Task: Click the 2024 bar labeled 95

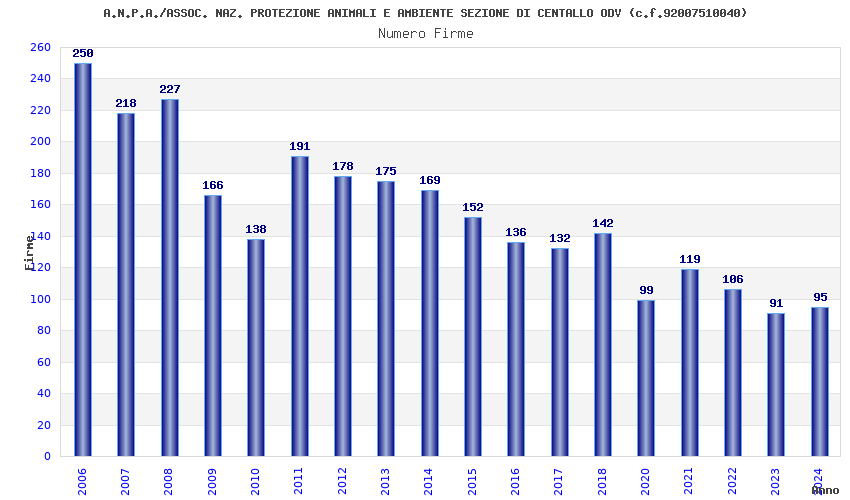Action: click(820, 382)
